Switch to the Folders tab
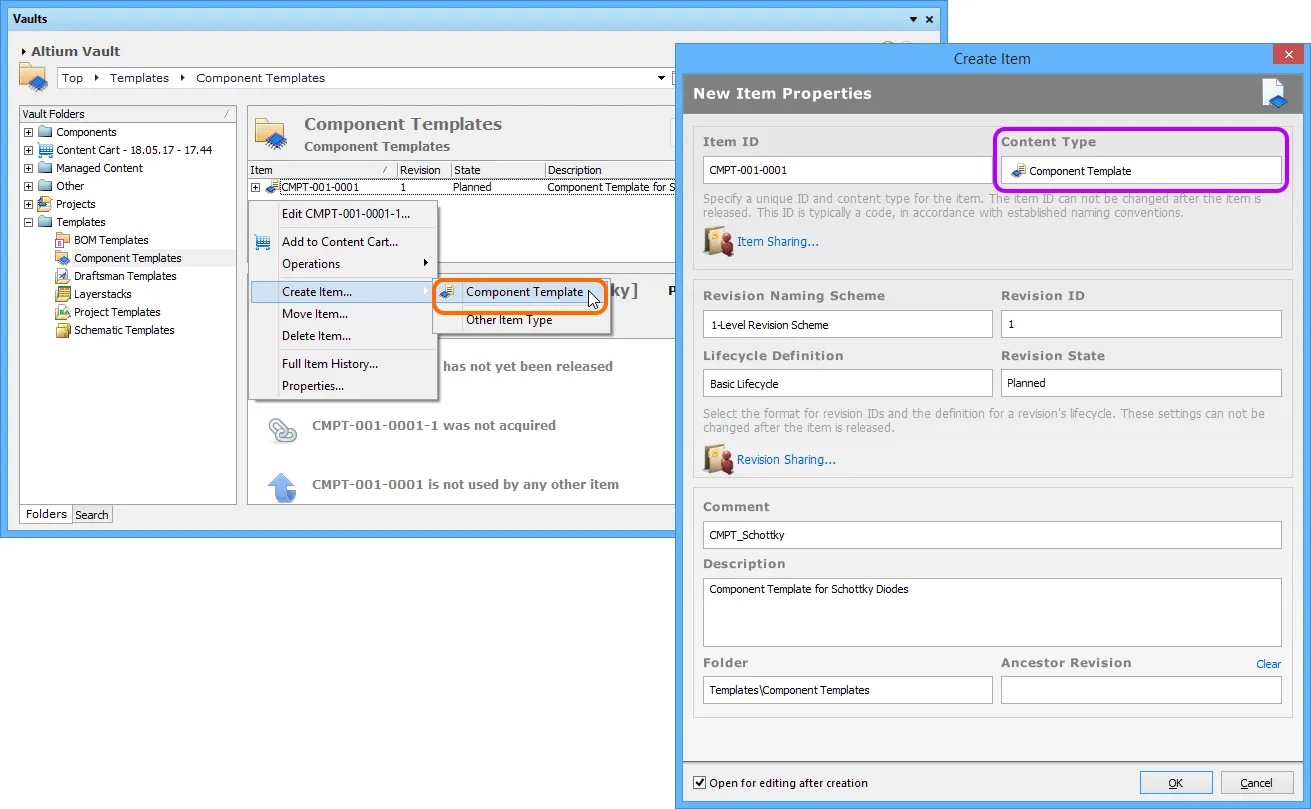1311x809 pixels. click(46, 514)
